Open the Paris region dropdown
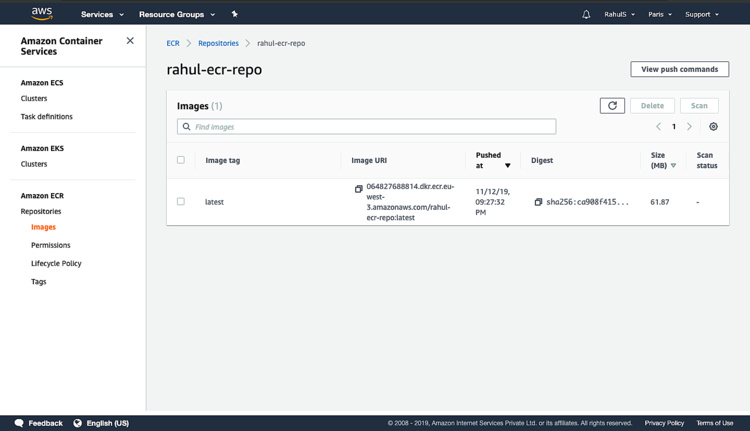Image resolution: width=750 pixels, height=431 pixels. point(659,14)
